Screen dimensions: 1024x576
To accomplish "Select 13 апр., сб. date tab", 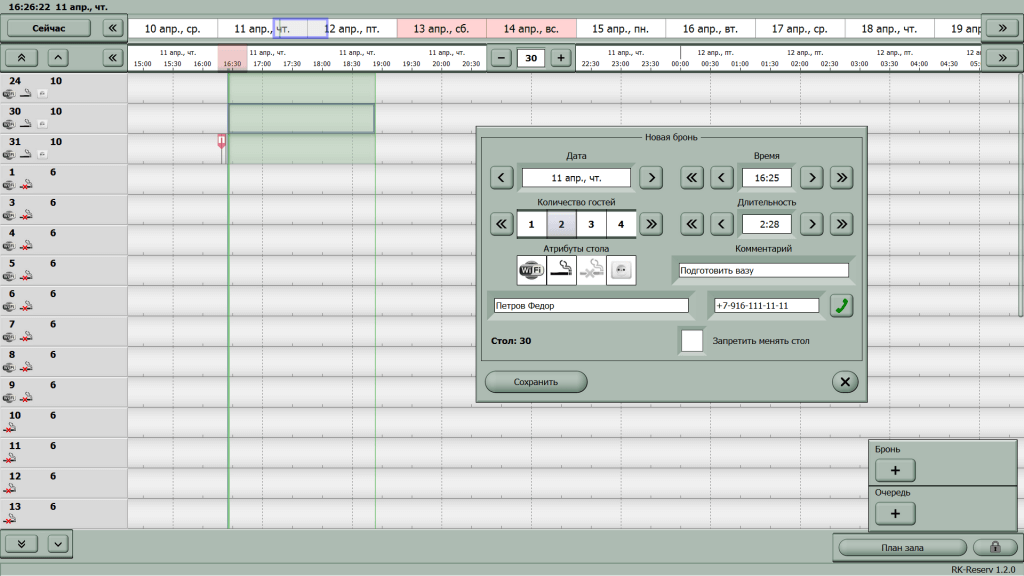I will tap(441, 29).
